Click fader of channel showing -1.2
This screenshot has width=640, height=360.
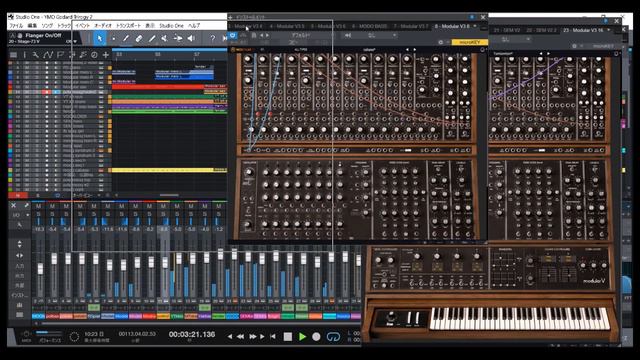[220, 254]
